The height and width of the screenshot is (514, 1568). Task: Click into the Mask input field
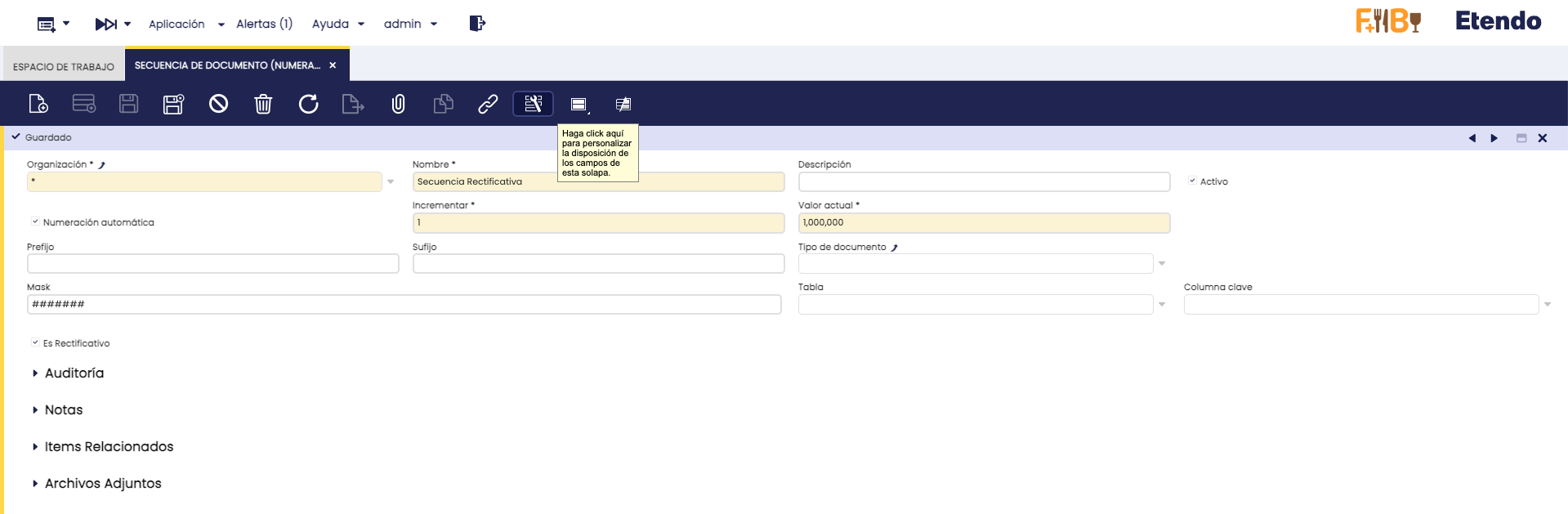[x=404, y=305]
